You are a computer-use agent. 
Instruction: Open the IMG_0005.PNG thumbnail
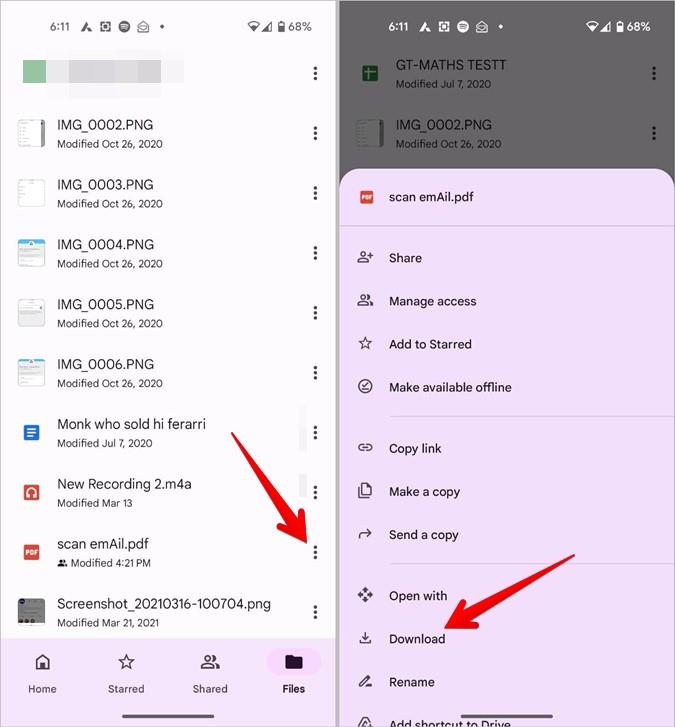point(32,313)
